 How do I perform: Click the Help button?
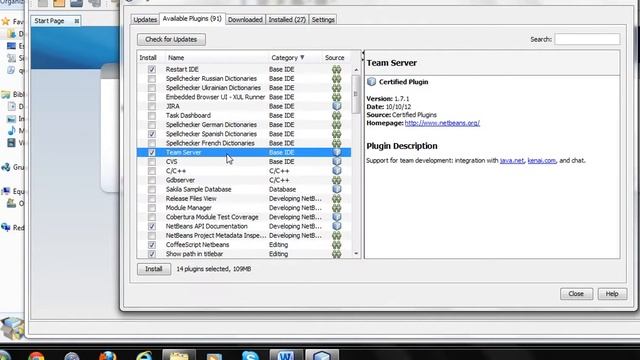(x=612, y=293)
